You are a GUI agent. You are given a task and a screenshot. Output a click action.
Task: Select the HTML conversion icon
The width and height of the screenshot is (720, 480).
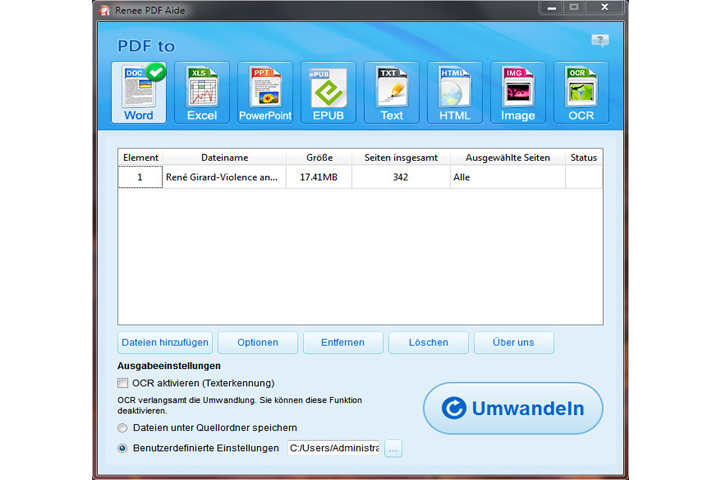click(x=455, y=93)
